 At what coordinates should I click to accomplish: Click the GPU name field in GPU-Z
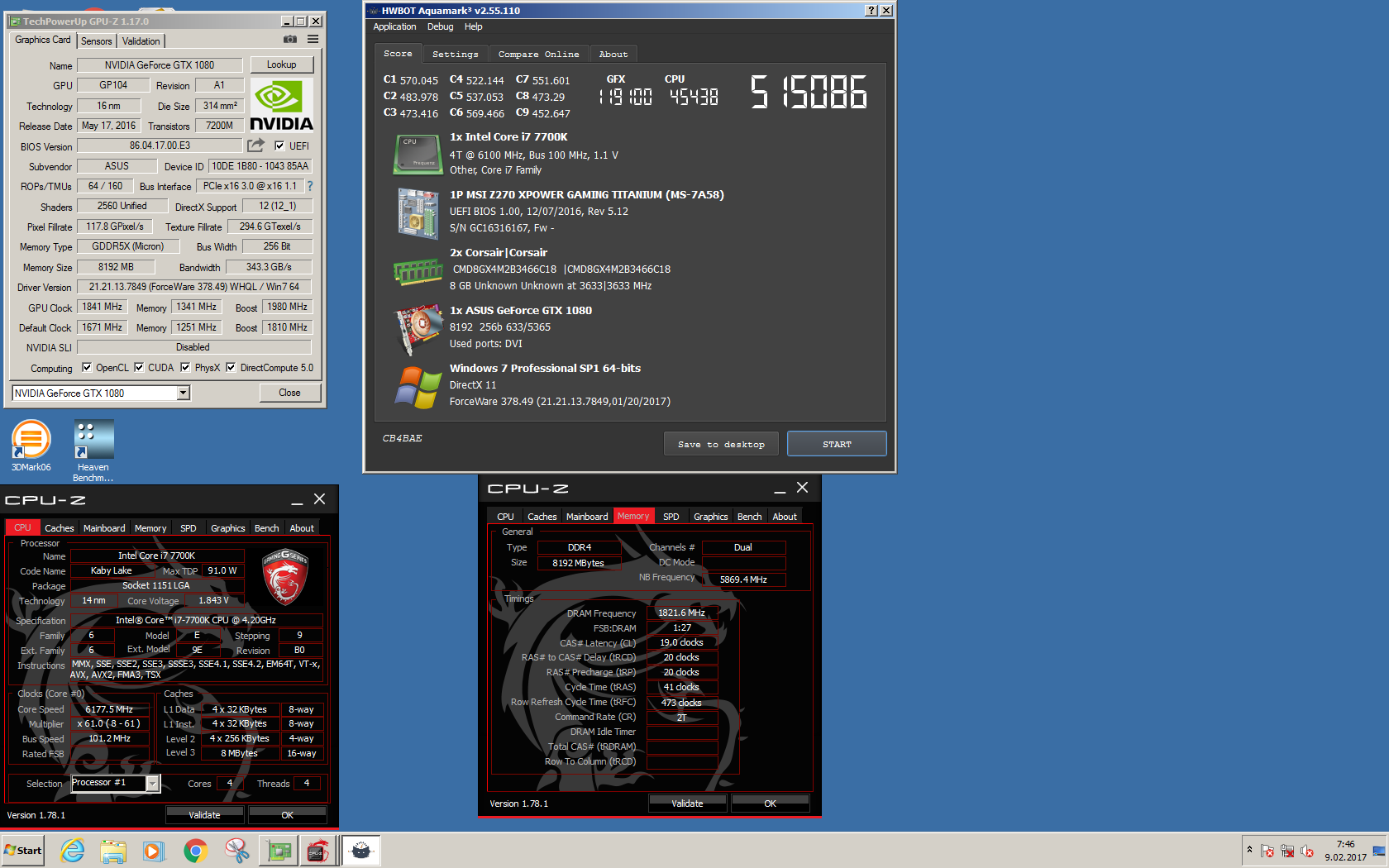coord(160,65)
